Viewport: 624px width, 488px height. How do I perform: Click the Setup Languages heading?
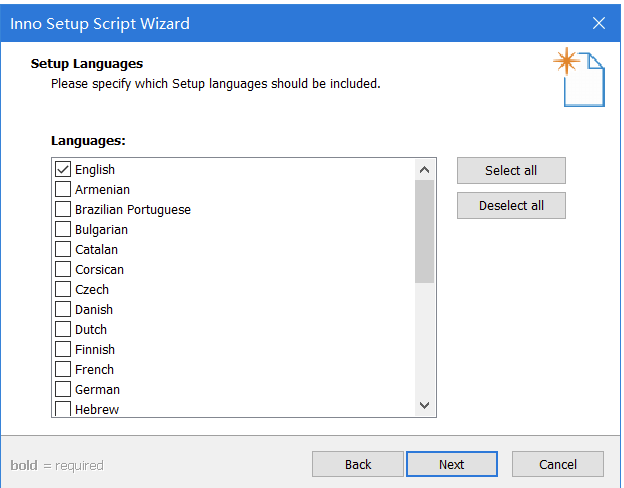point(87,63)
